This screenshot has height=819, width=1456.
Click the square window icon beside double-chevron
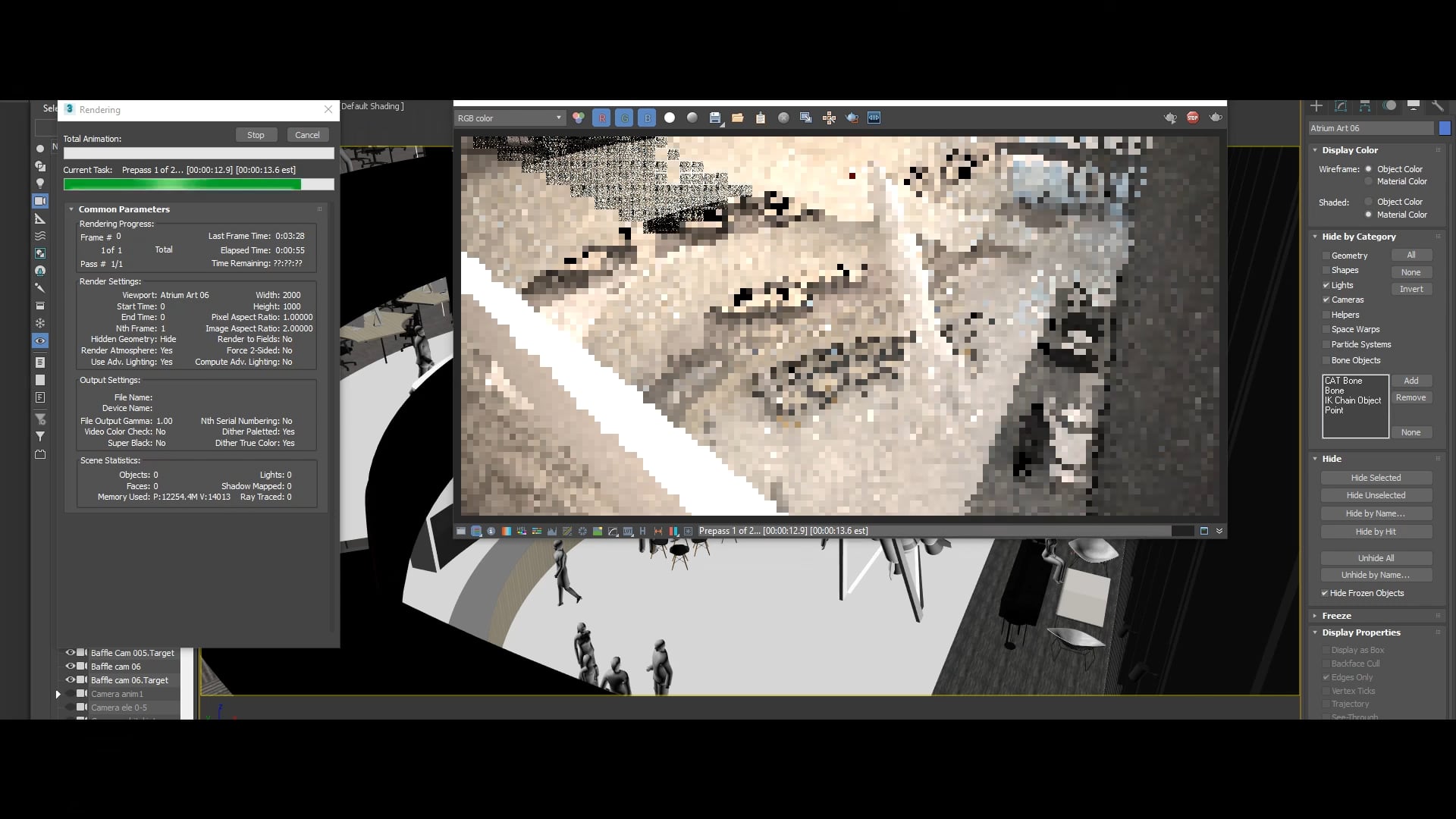coord(1204,531)
